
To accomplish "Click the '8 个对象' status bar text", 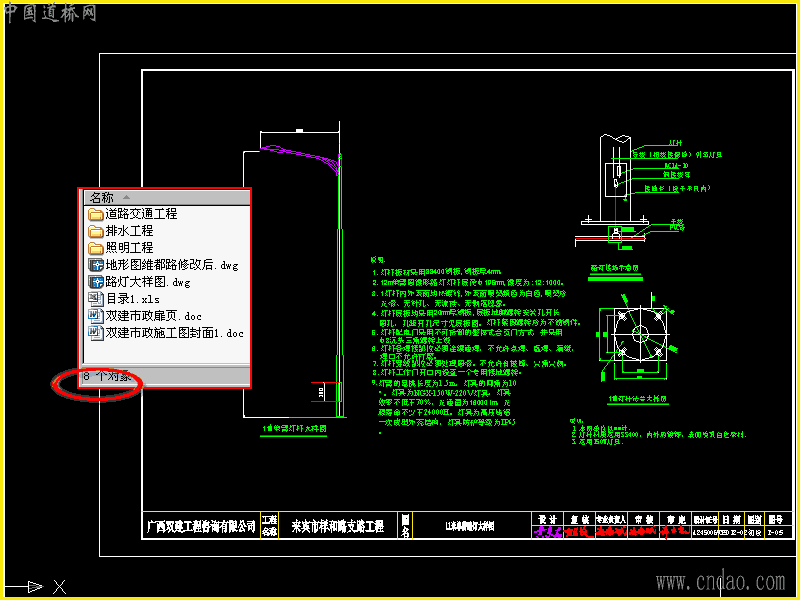I will pos(108,377).
